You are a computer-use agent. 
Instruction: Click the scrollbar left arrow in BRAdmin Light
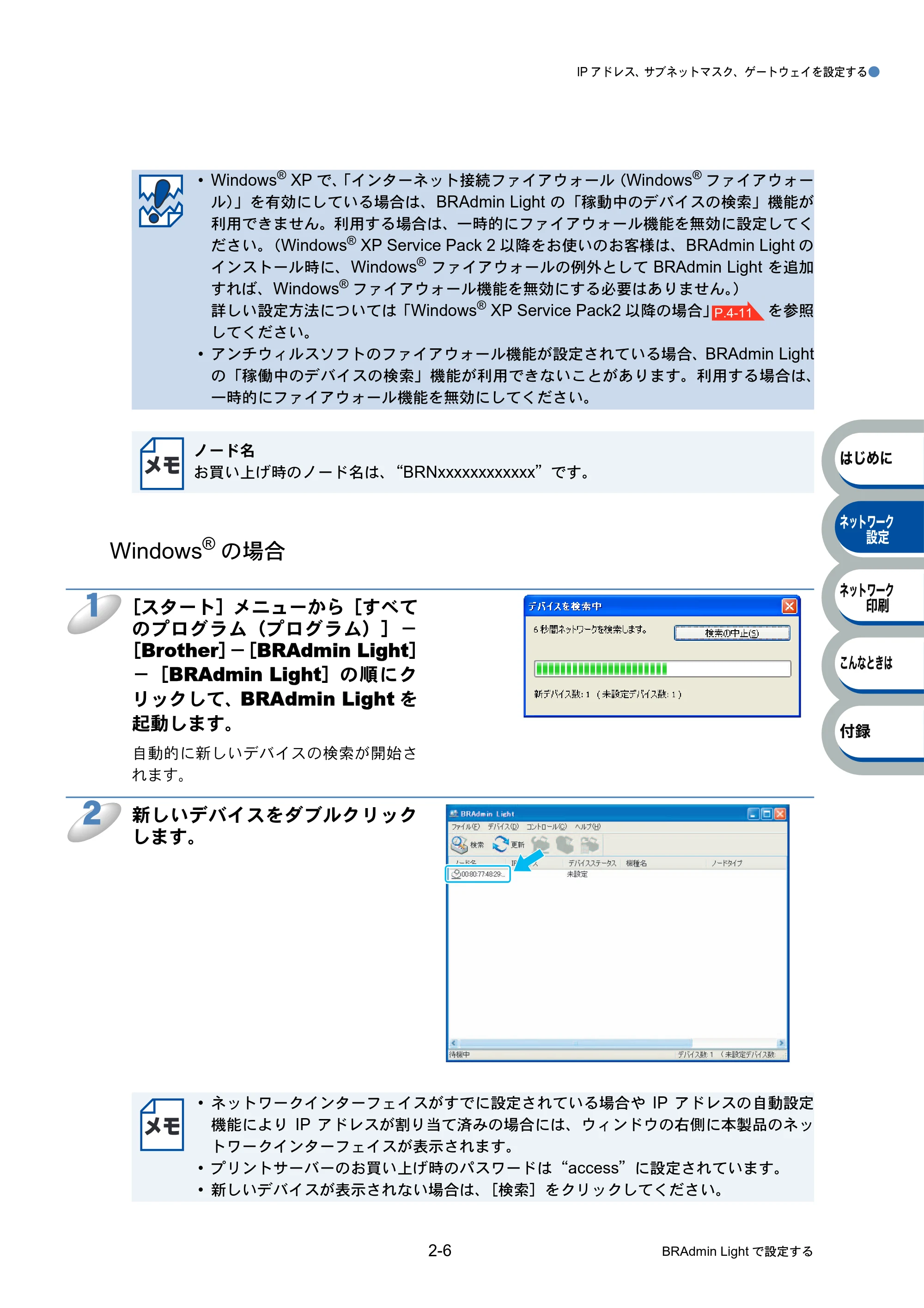454,1043
